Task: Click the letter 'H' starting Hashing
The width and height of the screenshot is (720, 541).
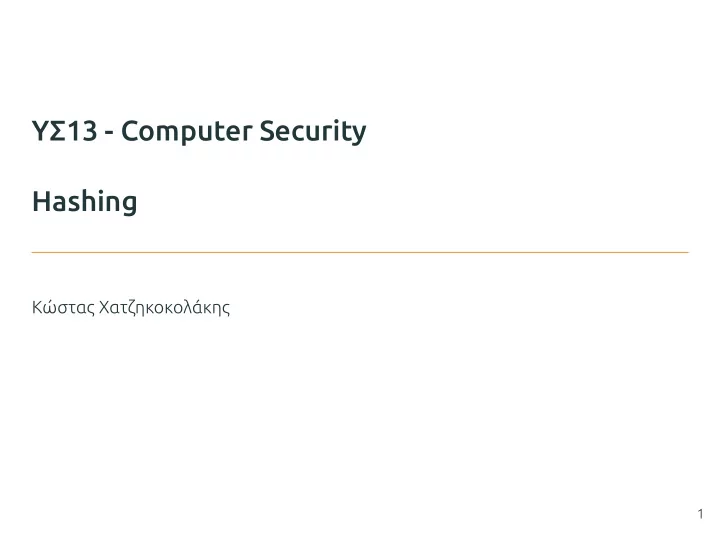Action: [x=41, y=202]
